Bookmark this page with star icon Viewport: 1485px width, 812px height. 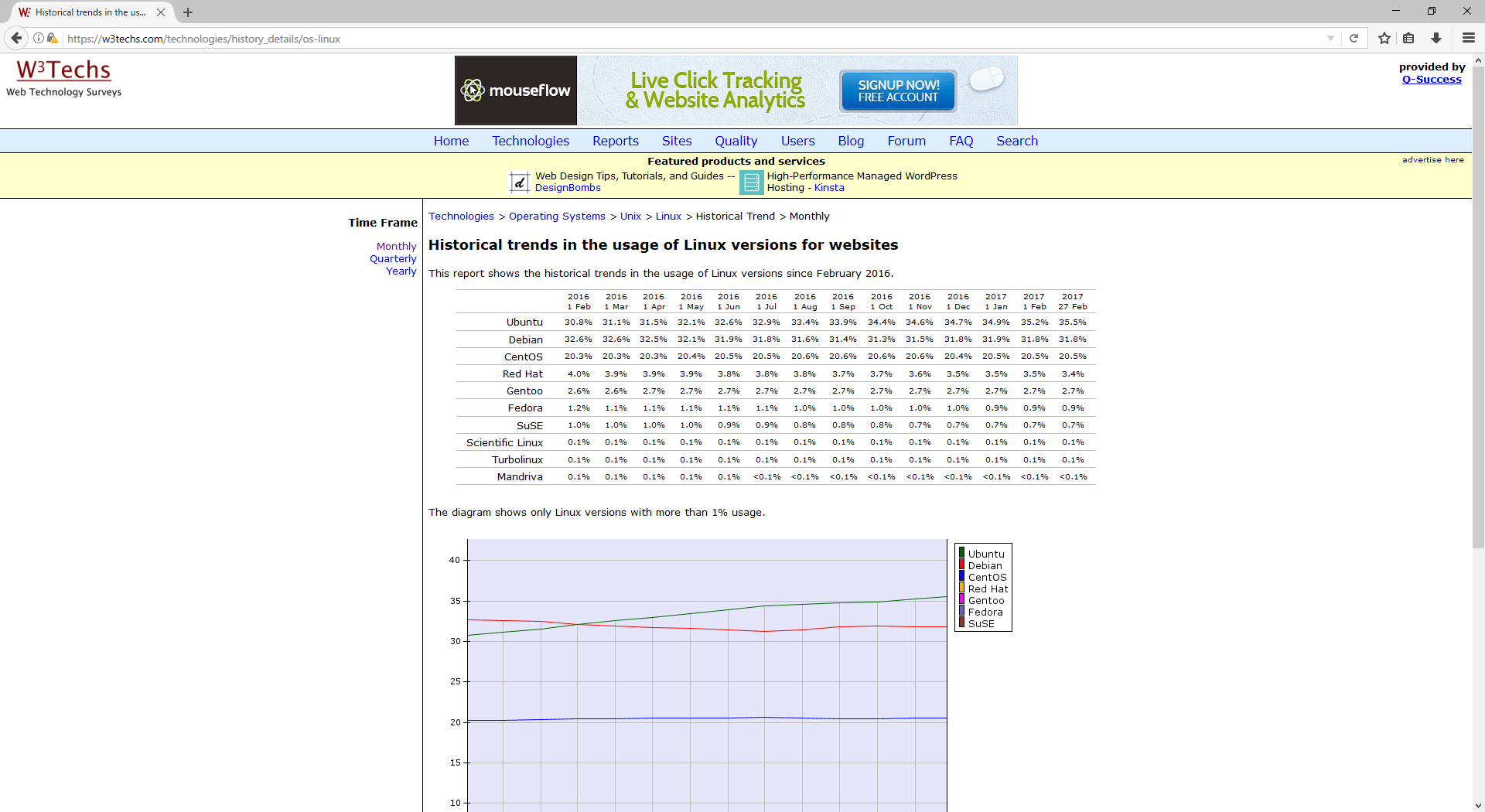pyautogui.click(x=1384, y=38)
